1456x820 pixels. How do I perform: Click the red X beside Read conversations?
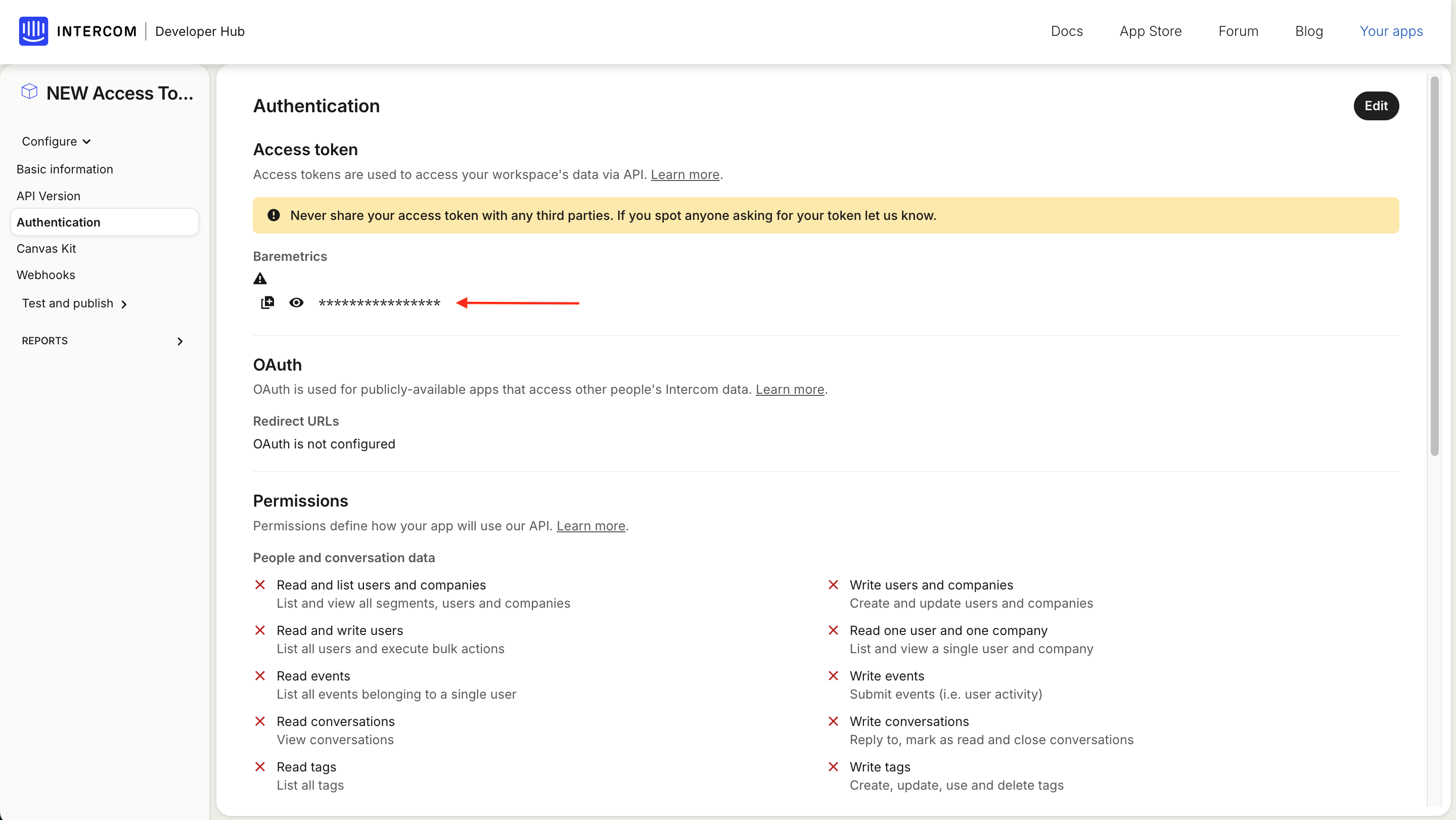(260, 721)
